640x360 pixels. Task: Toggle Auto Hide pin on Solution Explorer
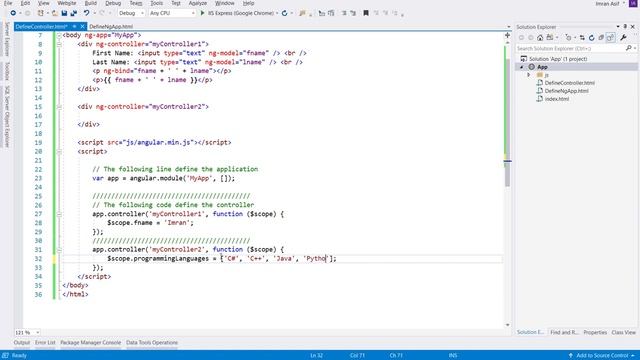click(625, 27)
